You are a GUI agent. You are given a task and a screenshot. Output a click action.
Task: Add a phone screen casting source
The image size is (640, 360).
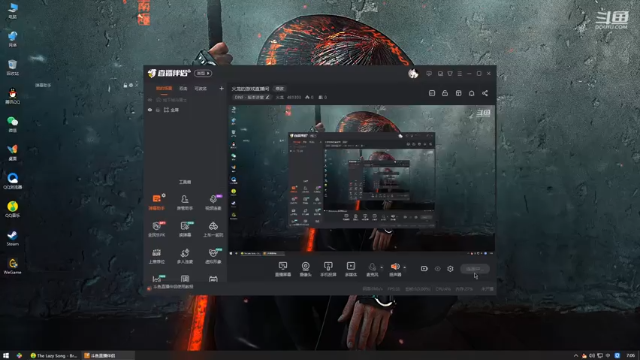pos(328,269)
